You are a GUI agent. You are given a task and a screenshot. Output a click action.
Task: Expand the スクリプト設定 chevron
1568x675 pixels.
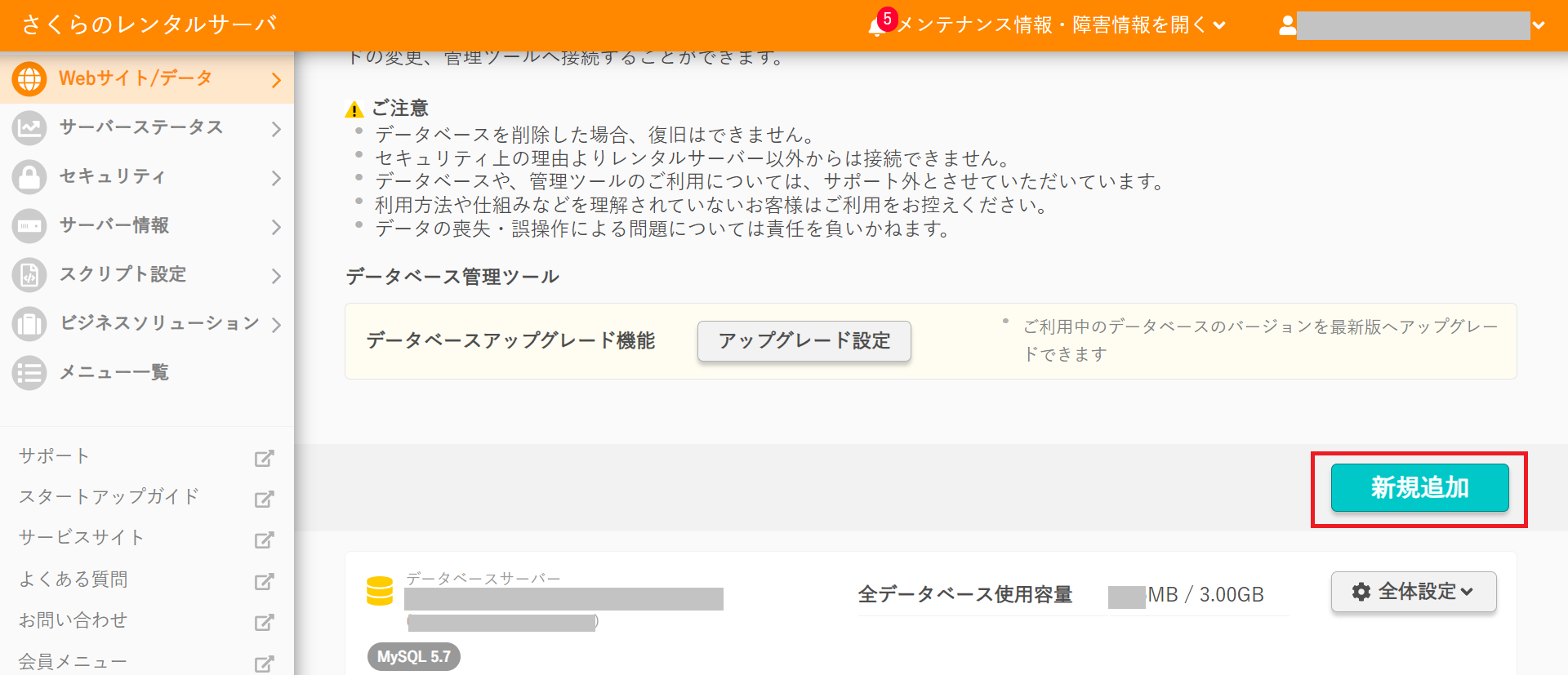[x=276, y=276]
